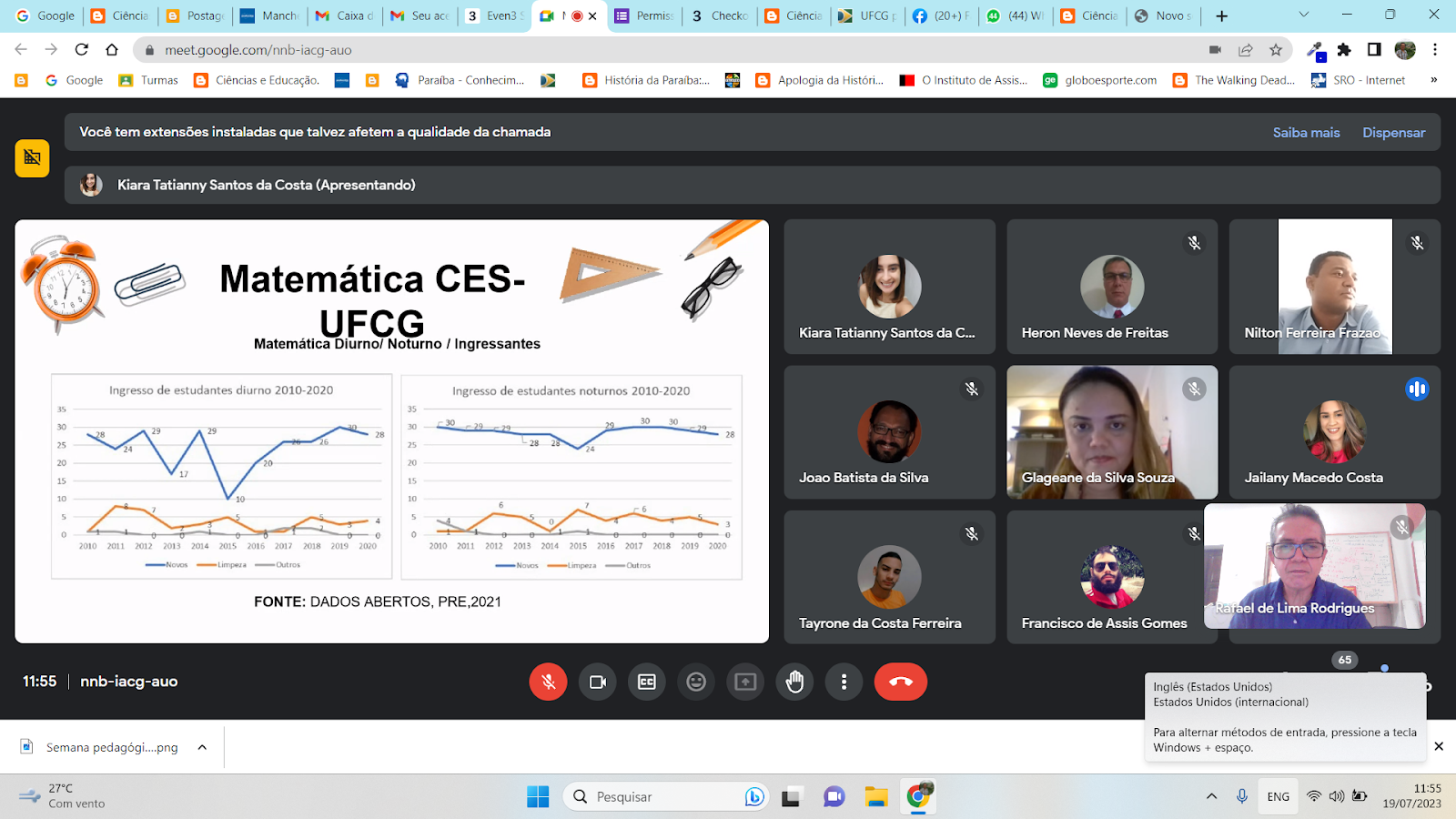Close the downloads bar

pos(1439,746)
